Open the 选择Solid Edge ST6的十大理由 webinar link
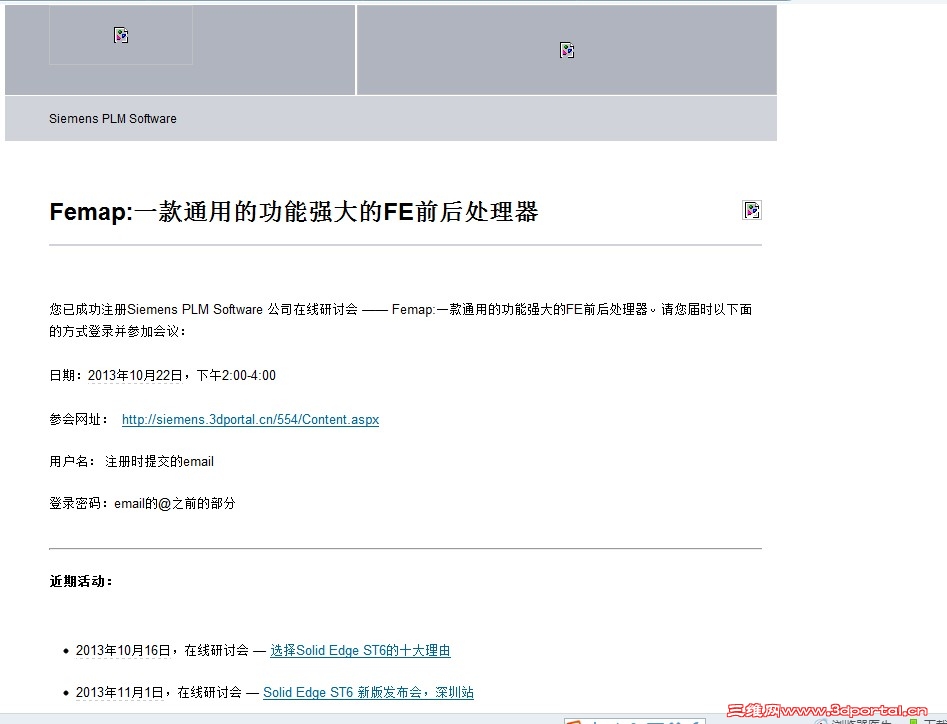This screenshot has height=724, width=947. click(360, 649)
